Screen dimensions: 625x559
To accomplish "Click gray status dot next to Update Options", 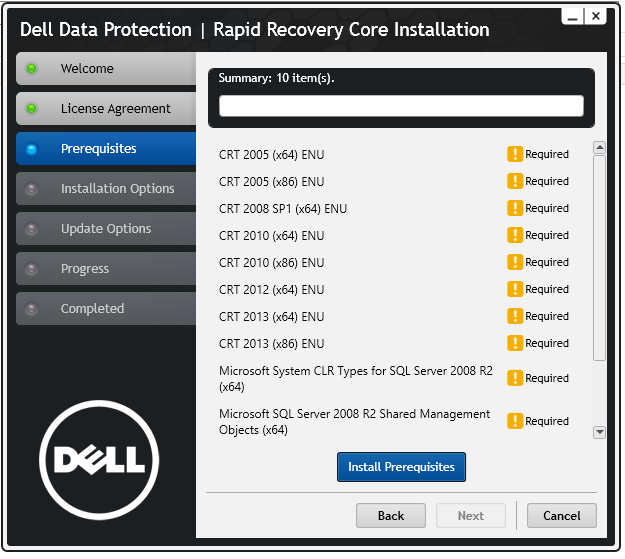I will coord(31,228).
